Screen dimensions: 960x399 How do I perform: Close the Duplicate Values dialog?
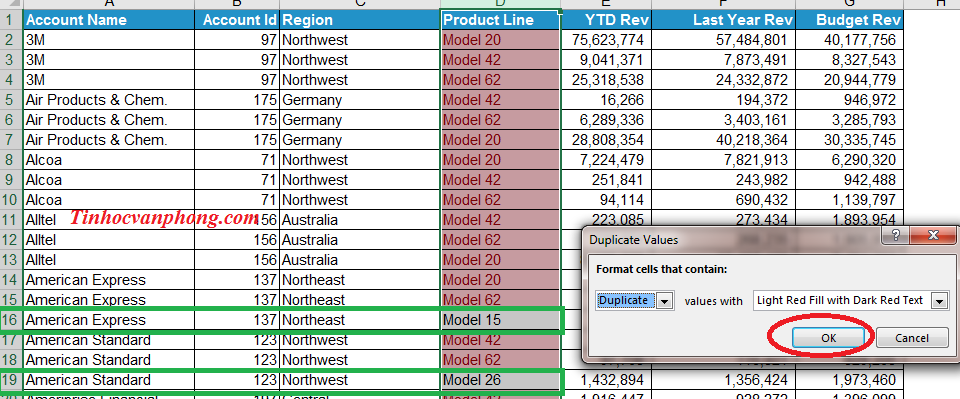(932, 236)
